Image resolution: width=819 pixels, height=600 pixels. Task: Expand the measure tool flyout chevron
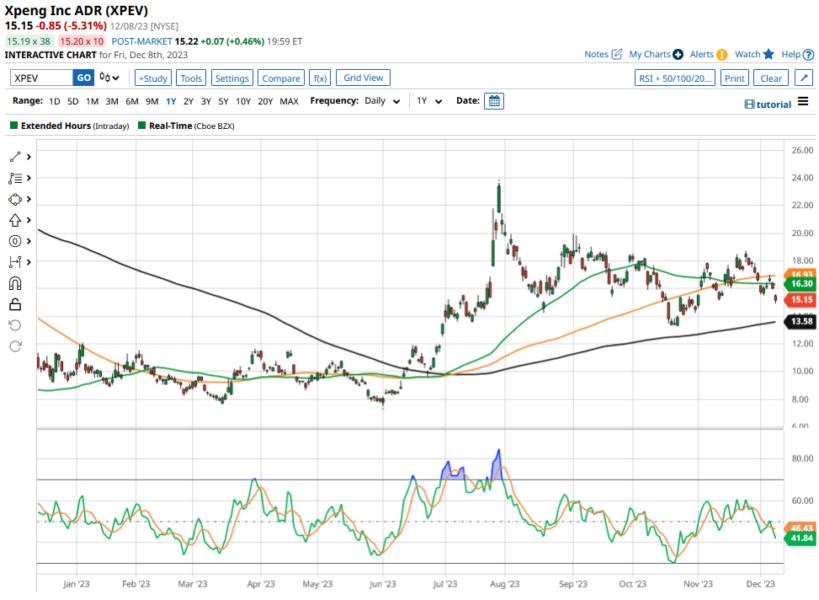coord(29,262)
